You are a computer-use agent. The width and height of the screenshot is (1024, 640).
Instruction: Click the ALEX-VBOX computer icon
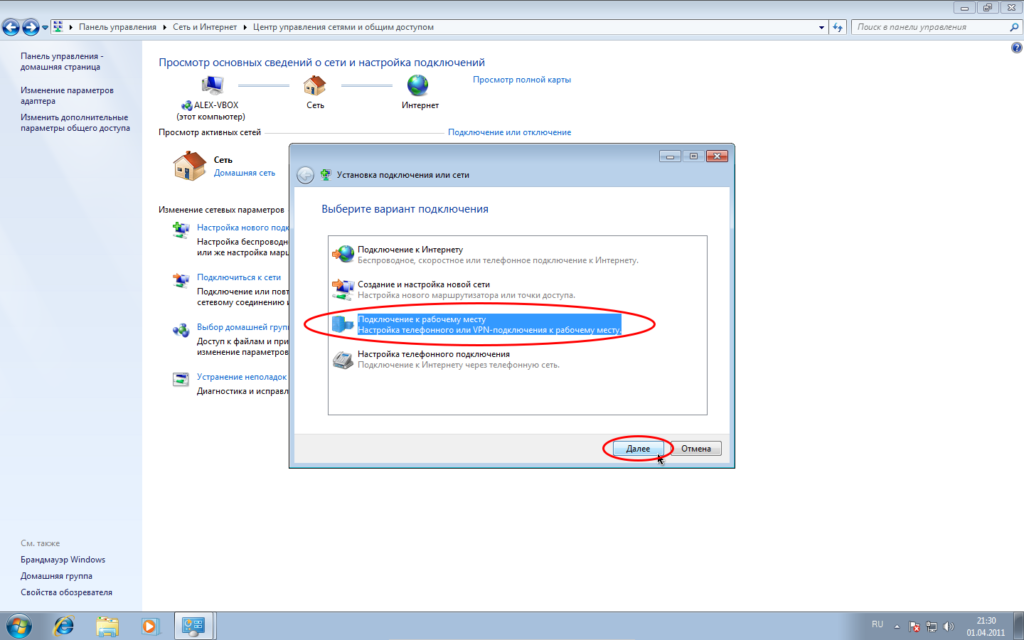[x=213, y=86]
